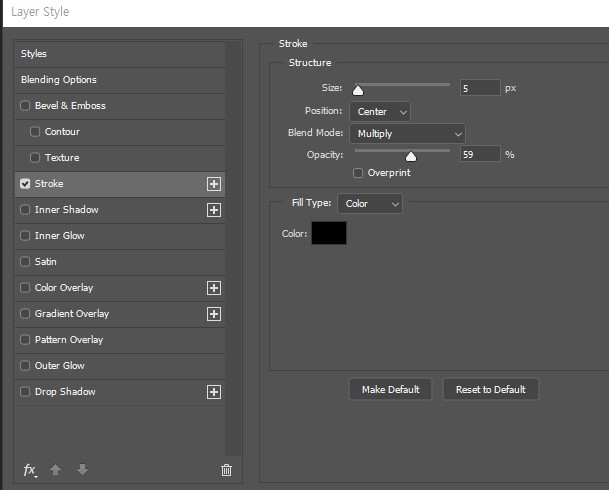Viewport: 609px width, 490px height.
Task: Add another Color Overlay plus icon
Action: point(214,288)
